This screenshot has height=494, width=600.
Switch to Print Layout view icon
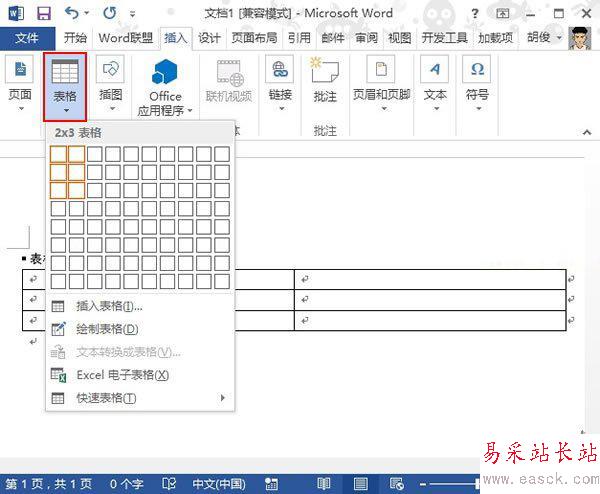click(360, 484)
